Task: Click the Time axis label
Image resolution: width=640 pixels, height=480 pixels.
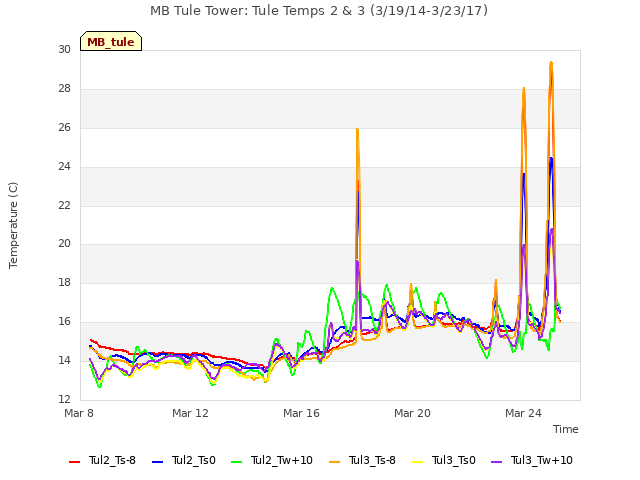Action: pyautogui.click(x=566, y=429)
